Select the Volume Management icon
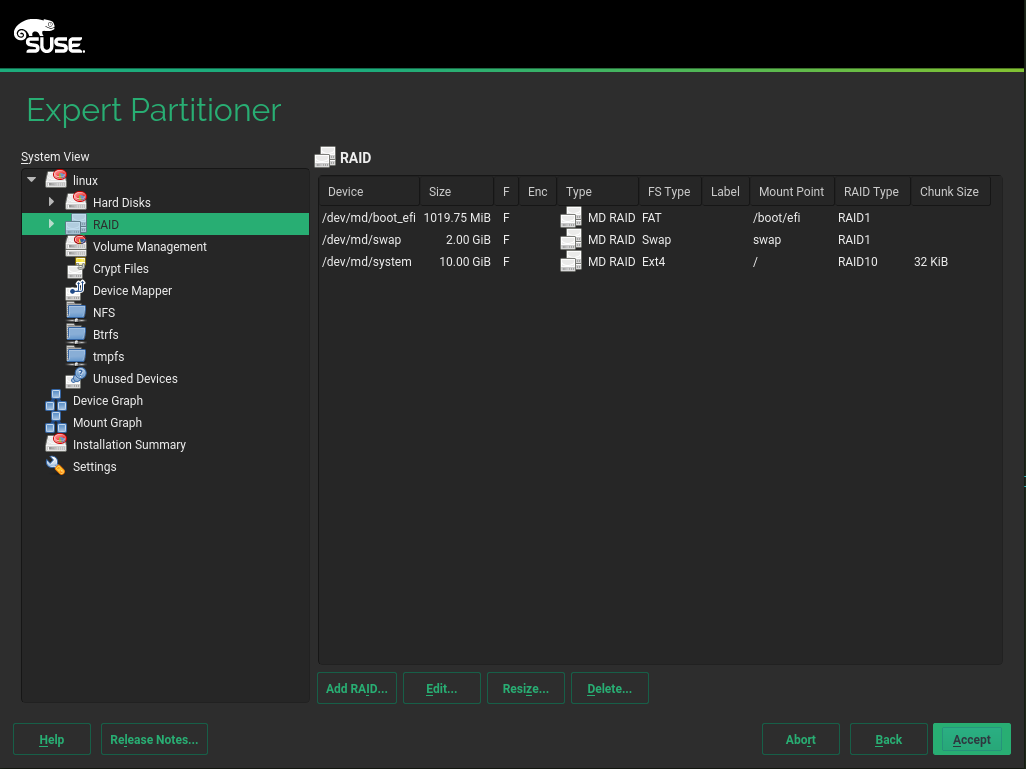1026x769 pixels. pyautogui.click(x=77, y=246)
